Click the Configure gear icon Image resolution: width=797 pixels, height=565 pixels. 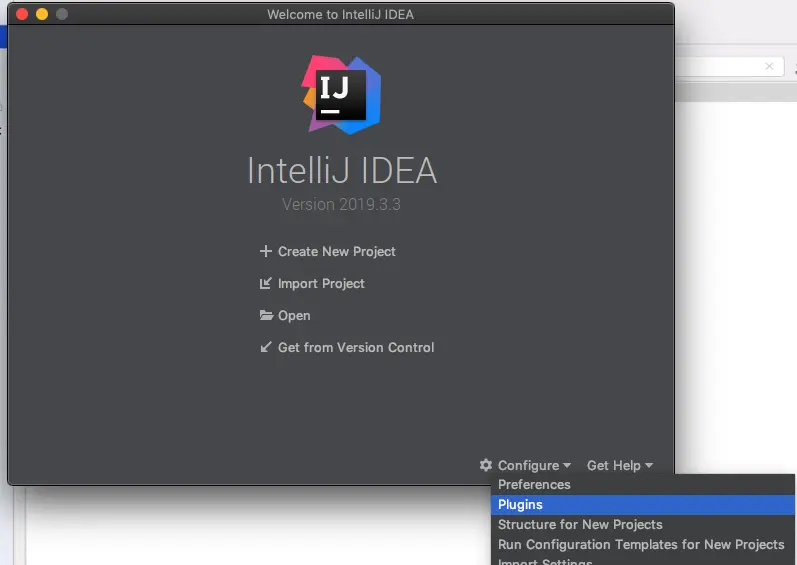(x=486, y=465)
